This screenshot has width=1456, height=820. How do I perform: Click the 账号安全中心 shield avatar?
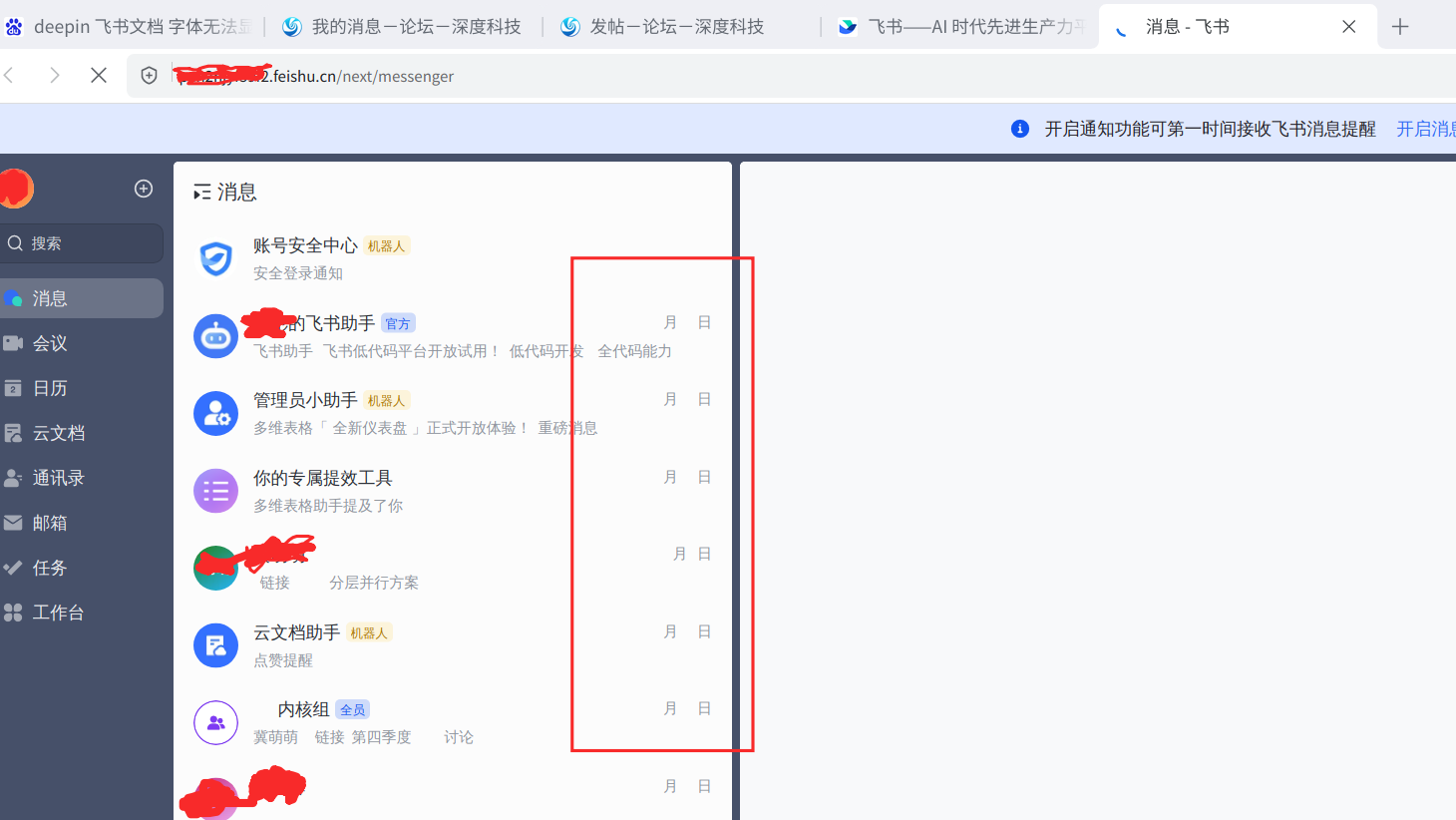(215, 258)
